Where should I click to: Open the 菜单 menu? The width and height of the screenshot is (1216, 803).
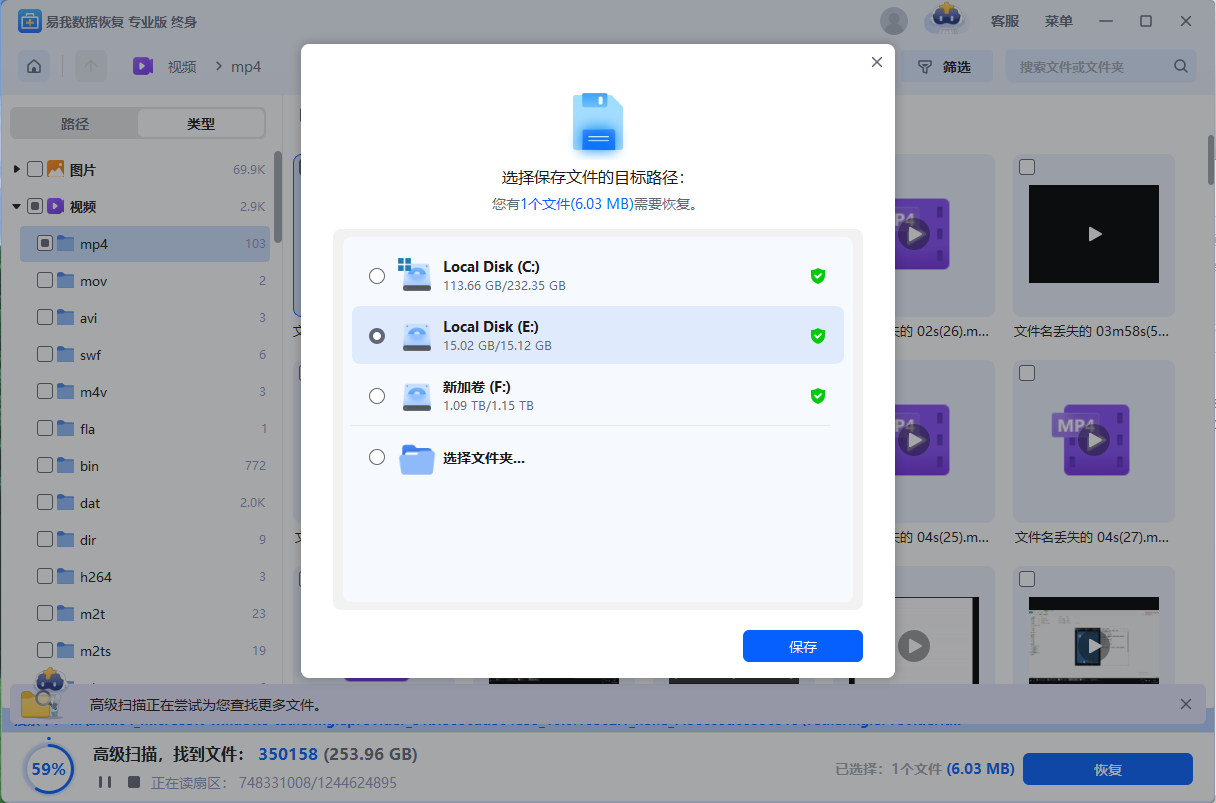click(1059, 21)
